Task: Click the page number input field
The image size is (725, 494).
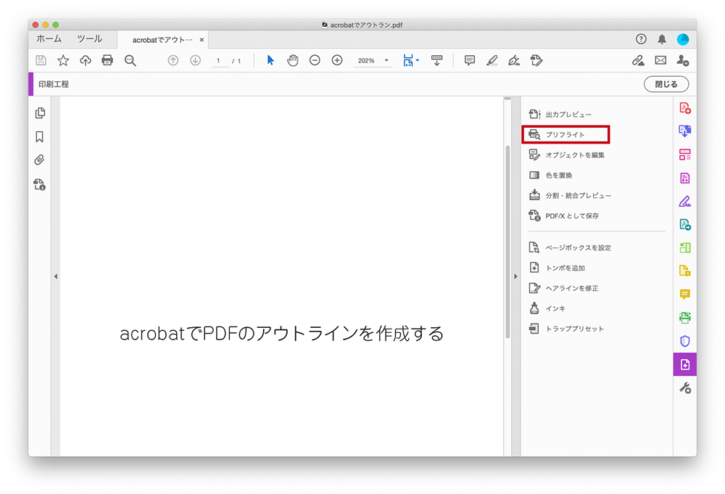Action: pos(219,61)
